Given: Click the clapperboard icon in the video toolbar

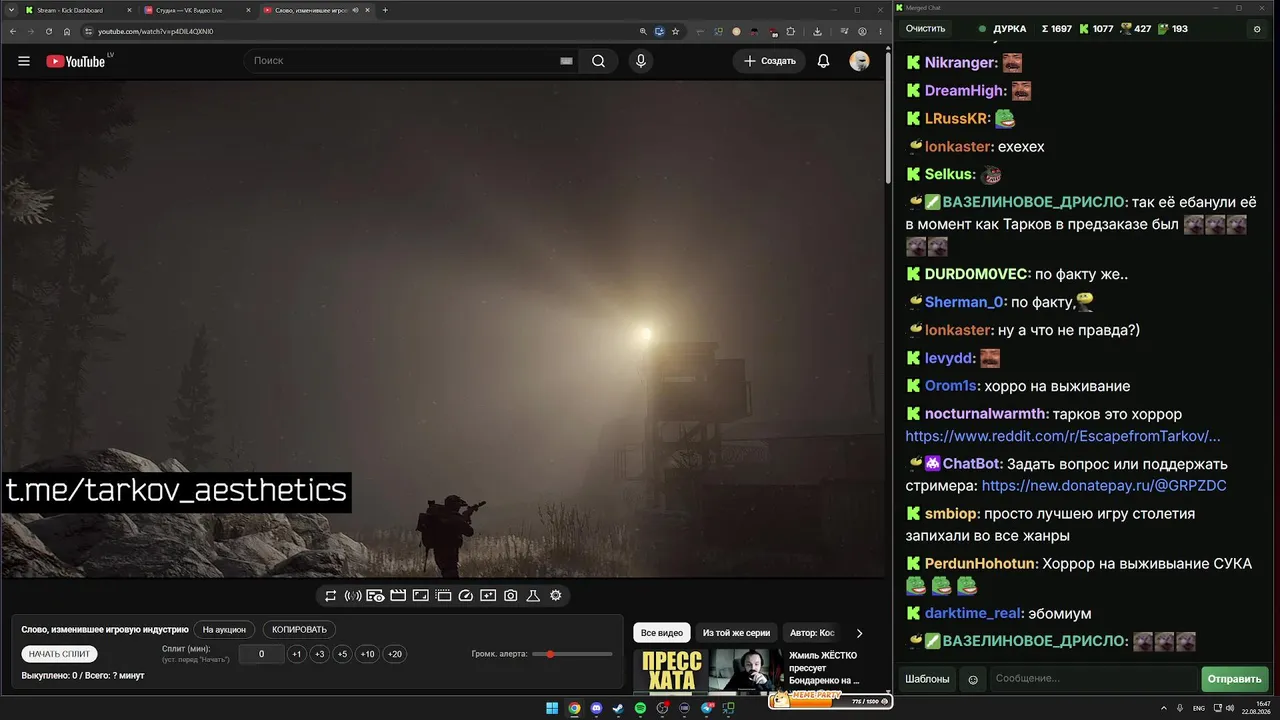Looking at the screenshot, I should tap(398, 596).
